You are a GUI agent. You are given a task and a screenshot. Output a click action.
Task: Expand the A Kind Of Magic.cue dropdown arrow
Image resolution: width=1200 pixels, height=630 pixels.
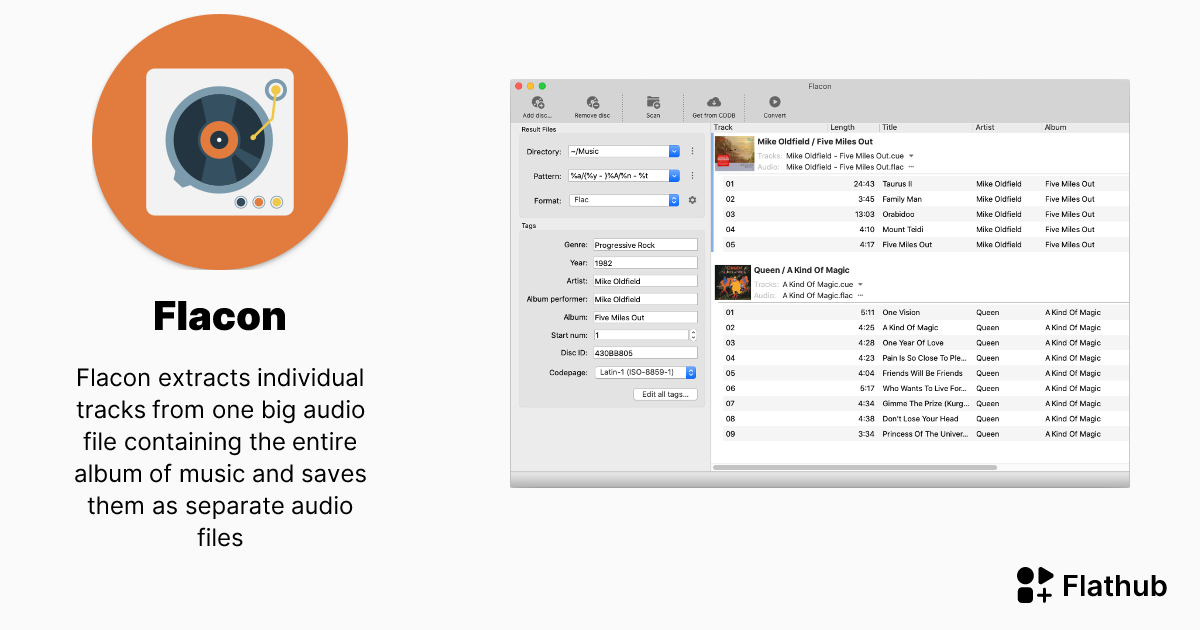(x=860, y=284)
